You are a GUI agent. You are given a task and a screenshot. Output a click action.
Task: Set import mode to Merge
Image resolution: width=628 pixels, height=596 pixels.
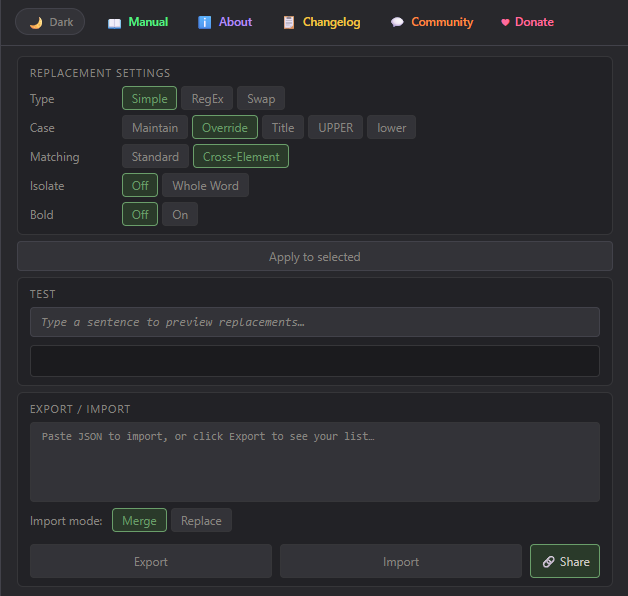coord(139,520)
